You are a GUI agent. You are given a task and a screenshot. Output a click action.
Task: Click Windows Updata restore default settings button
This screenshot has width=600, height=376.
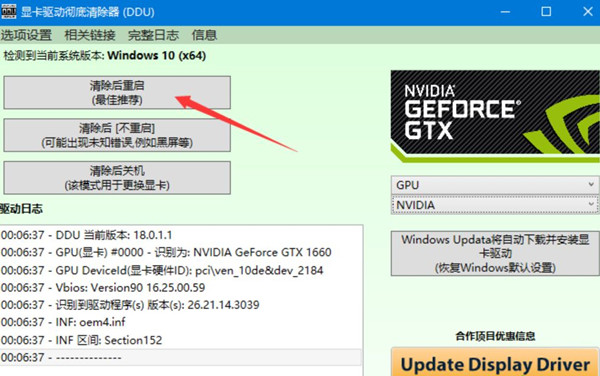[495, 253]
